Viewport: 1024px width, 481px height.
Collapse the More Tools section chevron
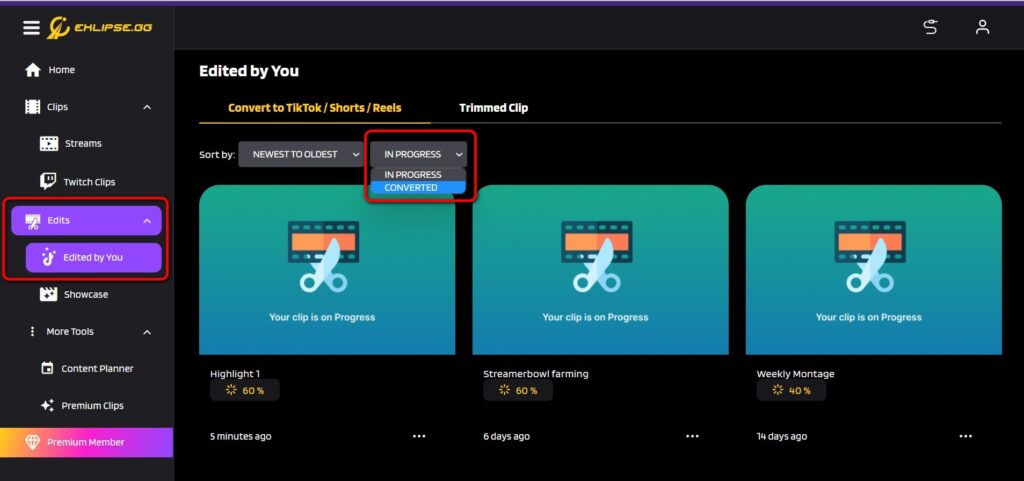[x=147, y=332]
